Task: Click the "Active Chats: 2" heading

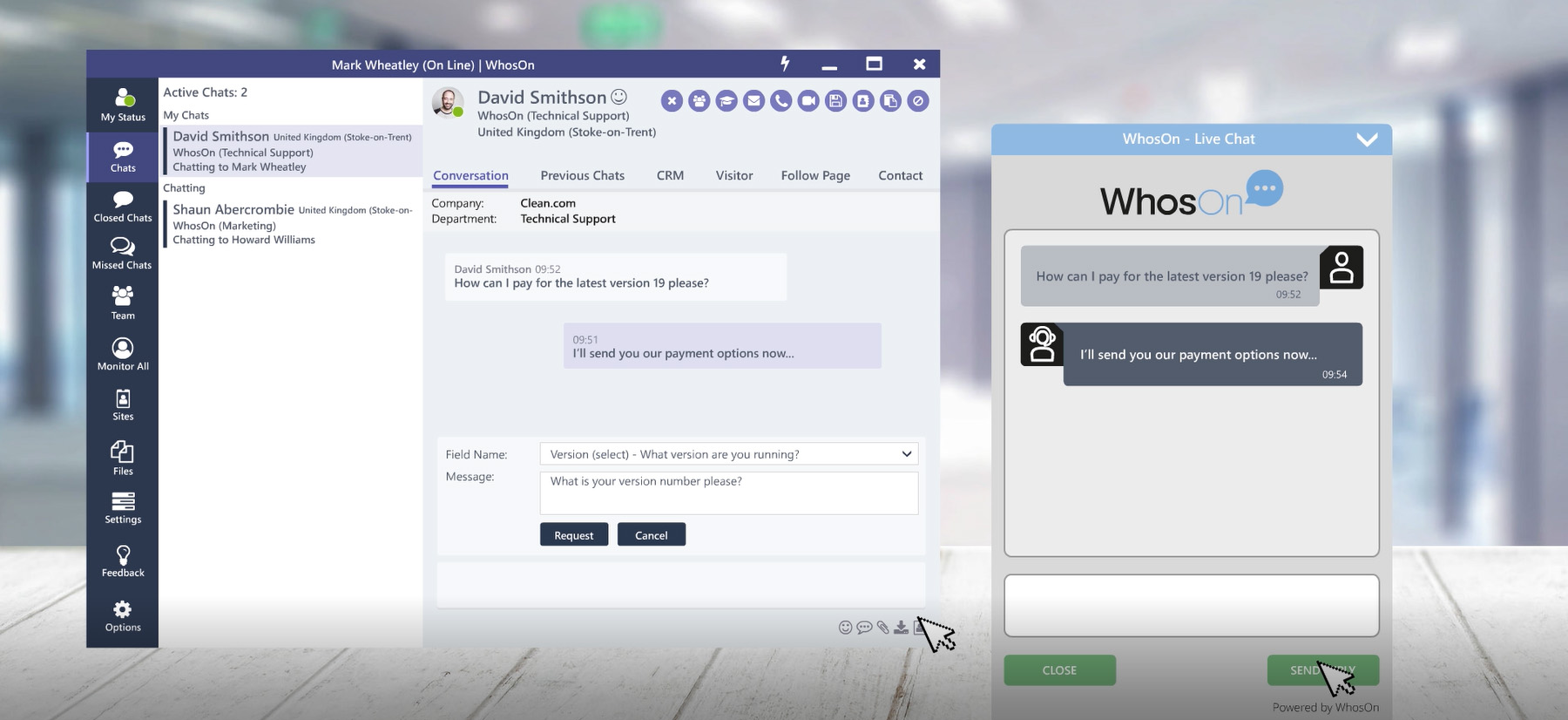Action: pyautogui.click(x=206, y=92)
